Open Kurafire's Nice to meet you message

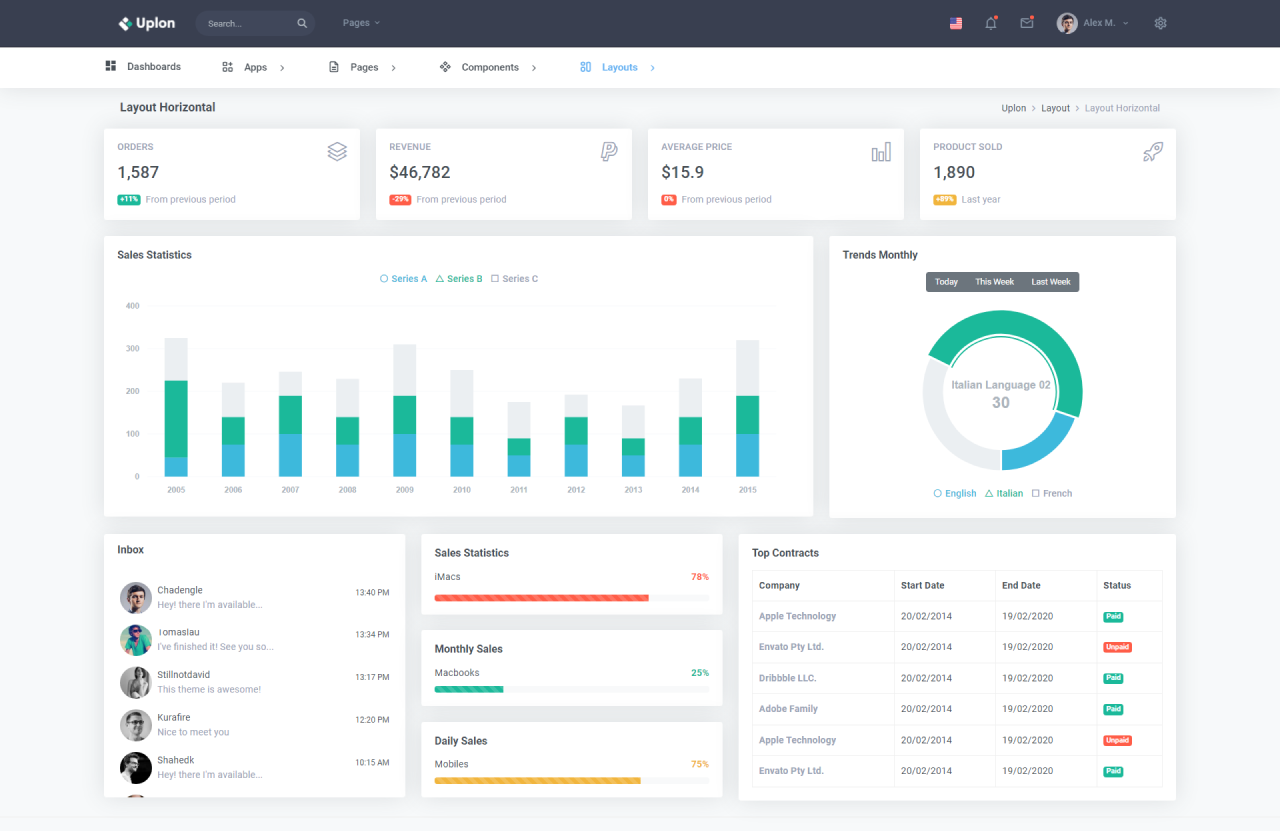click(254, 725)
